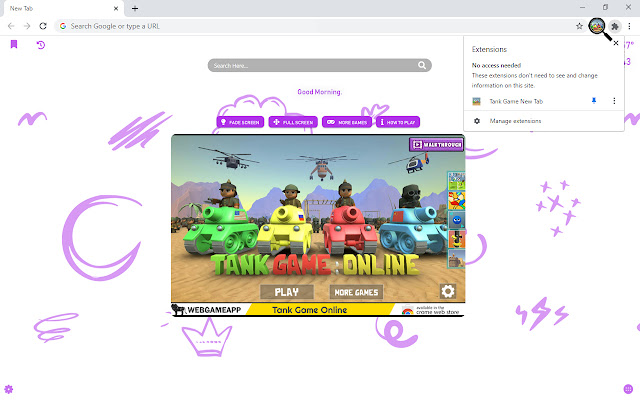Start the game with the PLAY button
The width and height of the screenshot is (640, 400).
[x=287, y=292]
